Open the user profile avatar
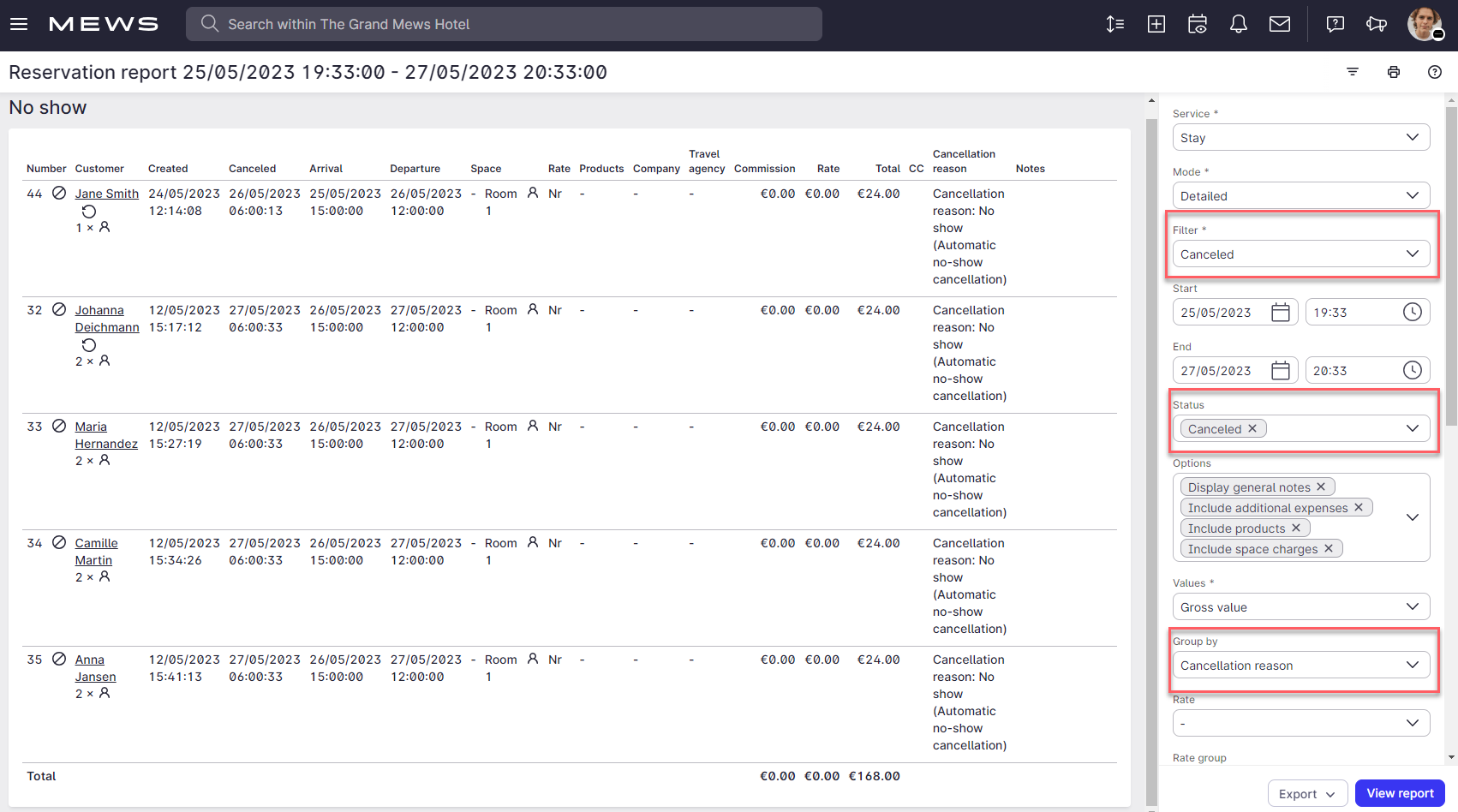This screenshot has width=1458, height=812. click(x=1425, y=24)
